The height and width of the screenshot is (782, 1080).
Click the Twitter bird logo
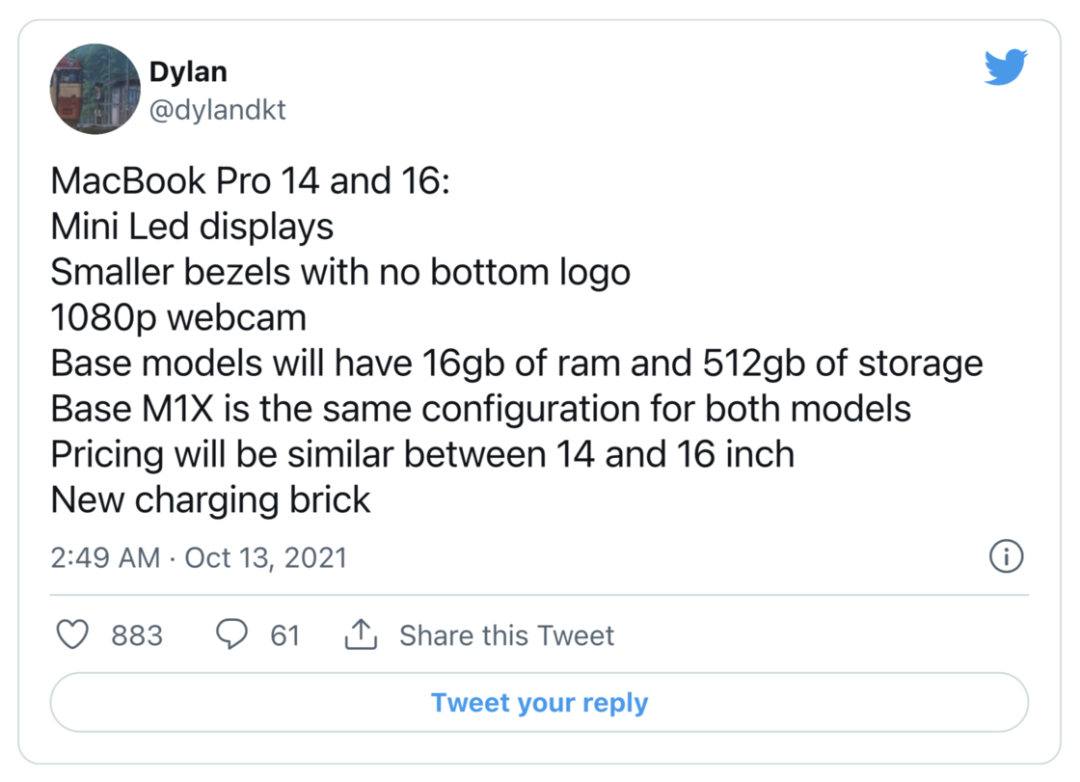[x=1005, y=67]
